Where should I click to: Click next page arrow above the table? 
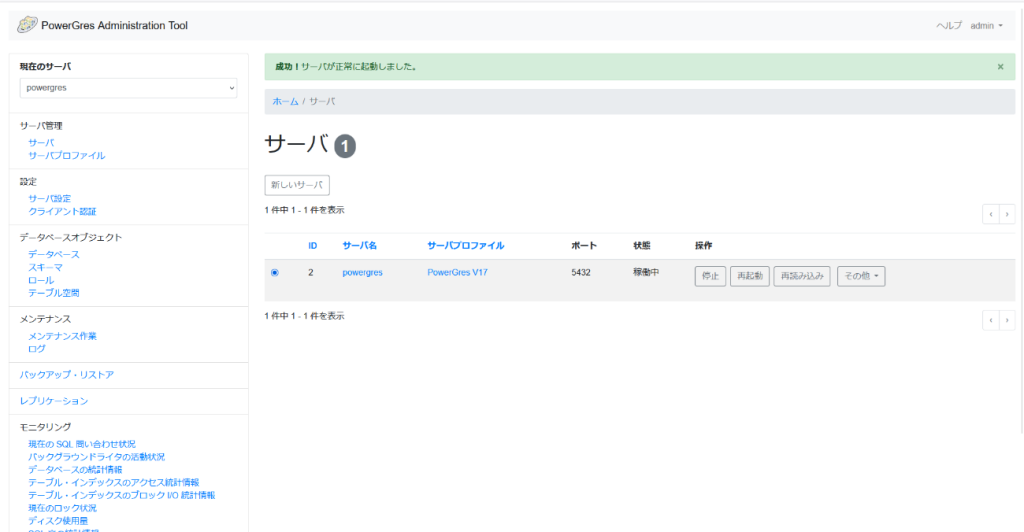[x=1007, y=214]
